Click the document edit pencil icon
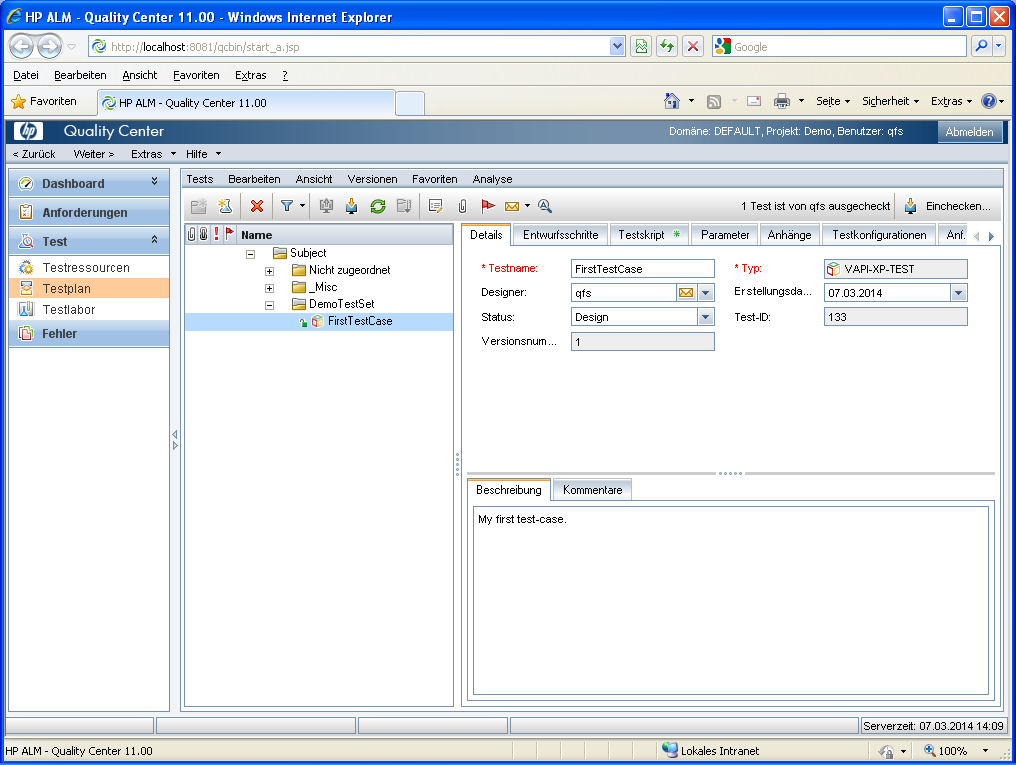Viewport: 1016px width, 765px height. coord(436,206)
